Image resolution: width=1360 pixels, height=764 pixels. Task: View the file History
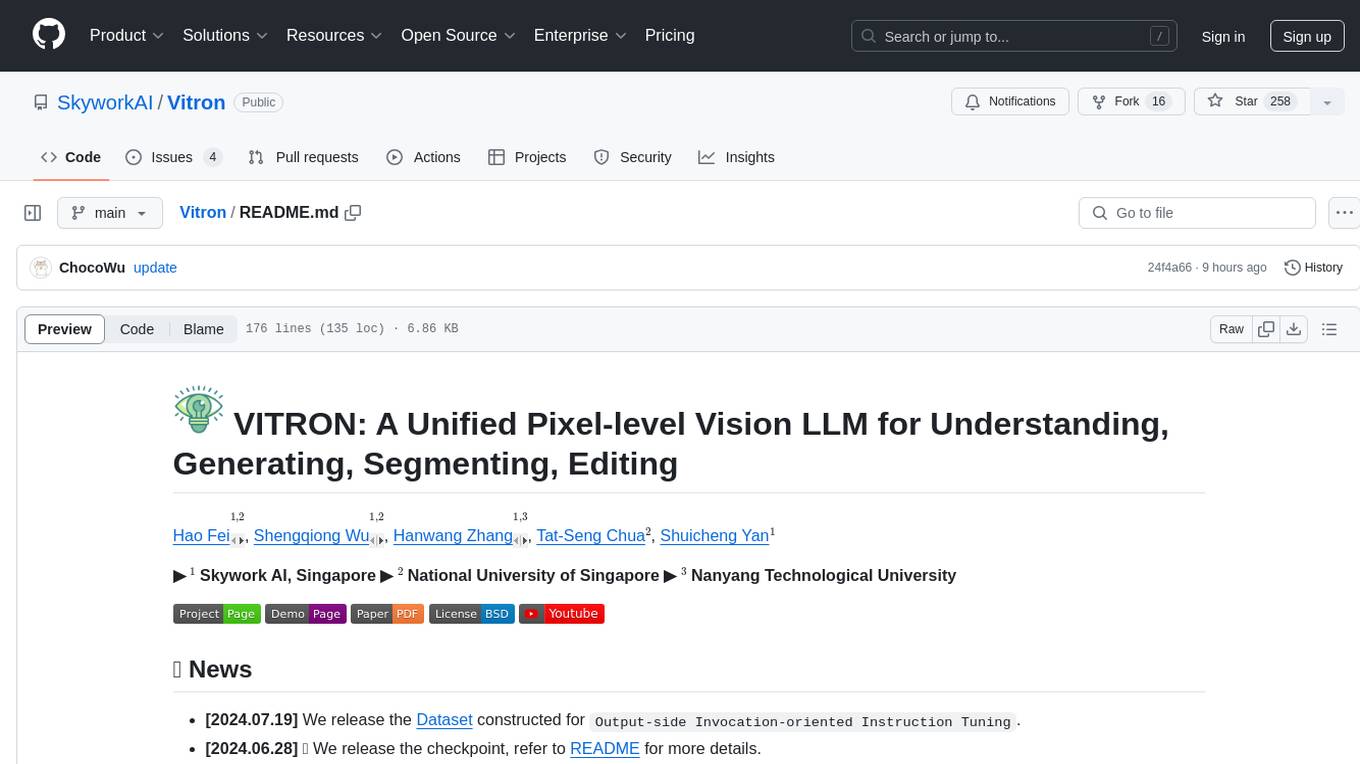click(1313, 267)
